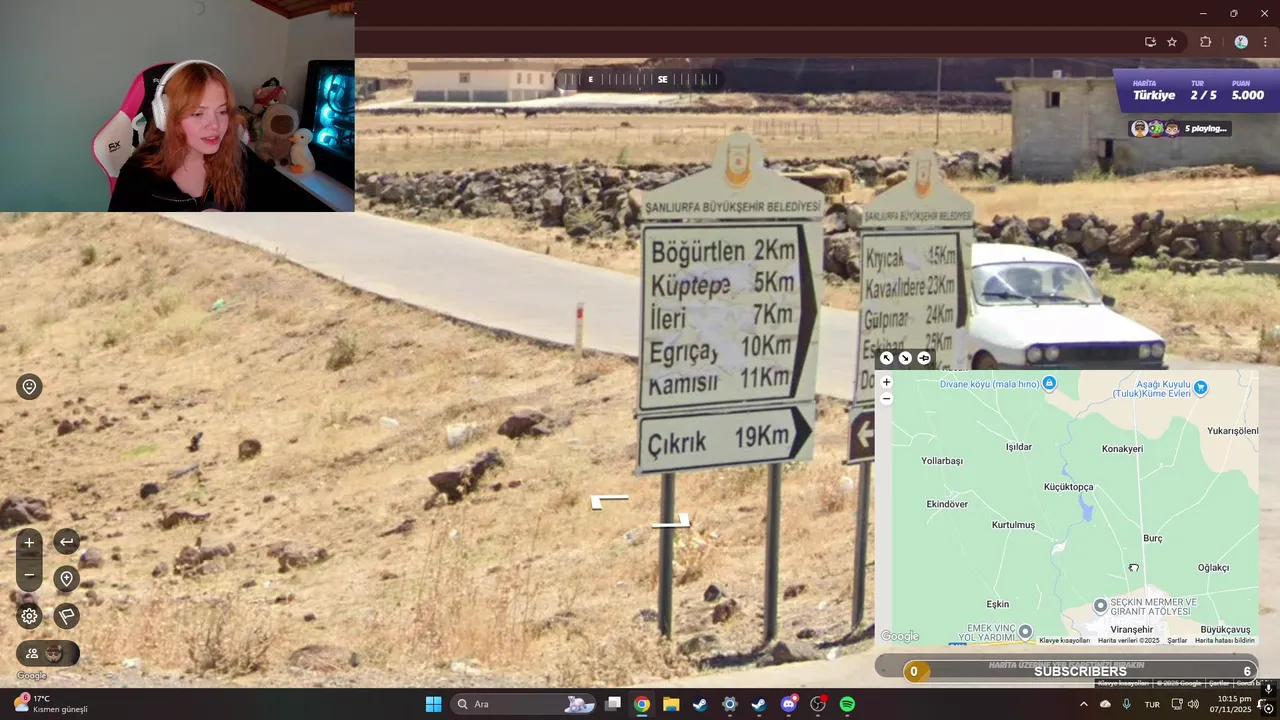Click the Oğlakçı label on the map
Screen dimensions: 1280x720
coord(1213,568)
